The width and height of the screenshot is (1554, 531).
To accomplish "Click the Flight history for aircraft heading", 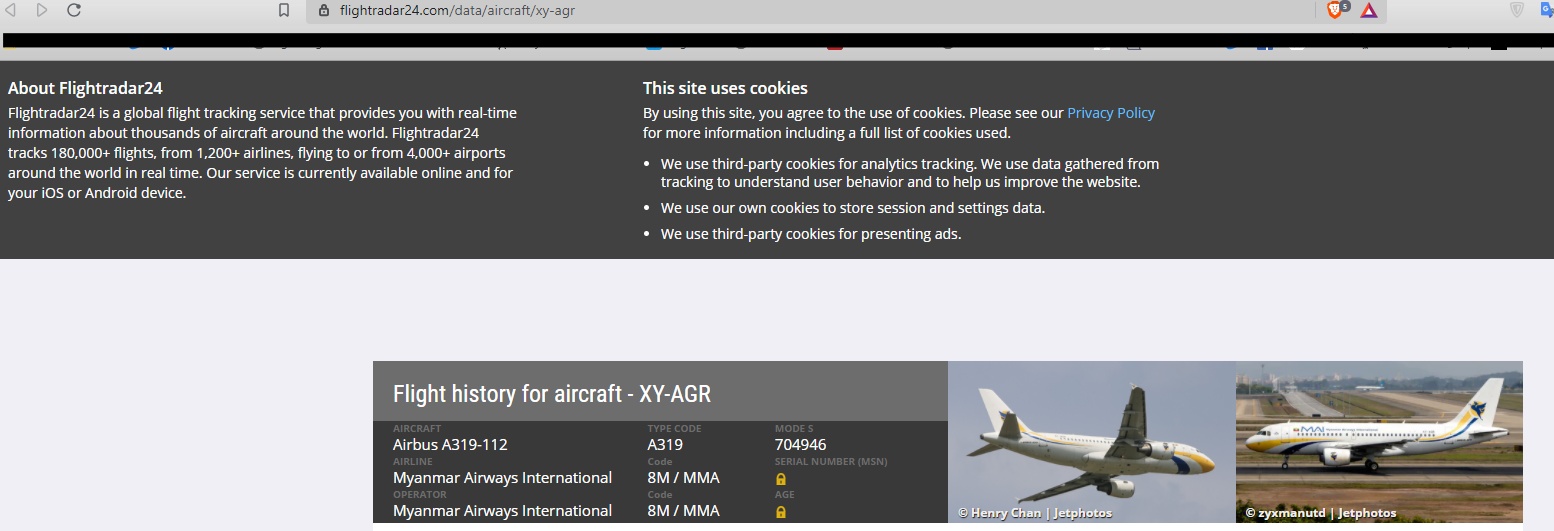I will click(x=552, y=394).
